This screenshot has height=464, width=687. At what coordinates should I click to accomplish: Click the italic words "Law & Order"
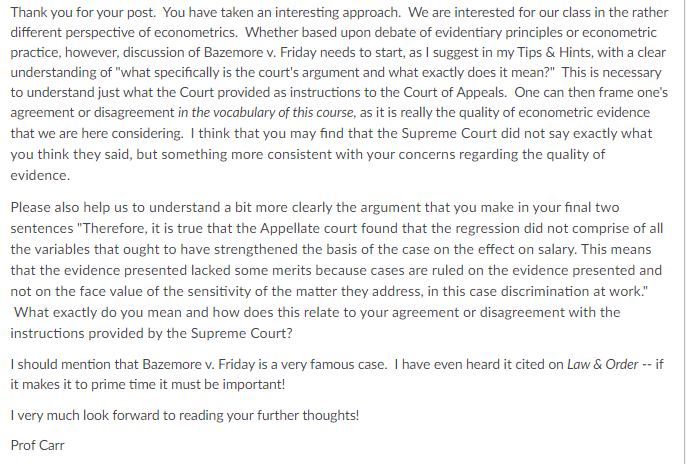click(602, 365)
